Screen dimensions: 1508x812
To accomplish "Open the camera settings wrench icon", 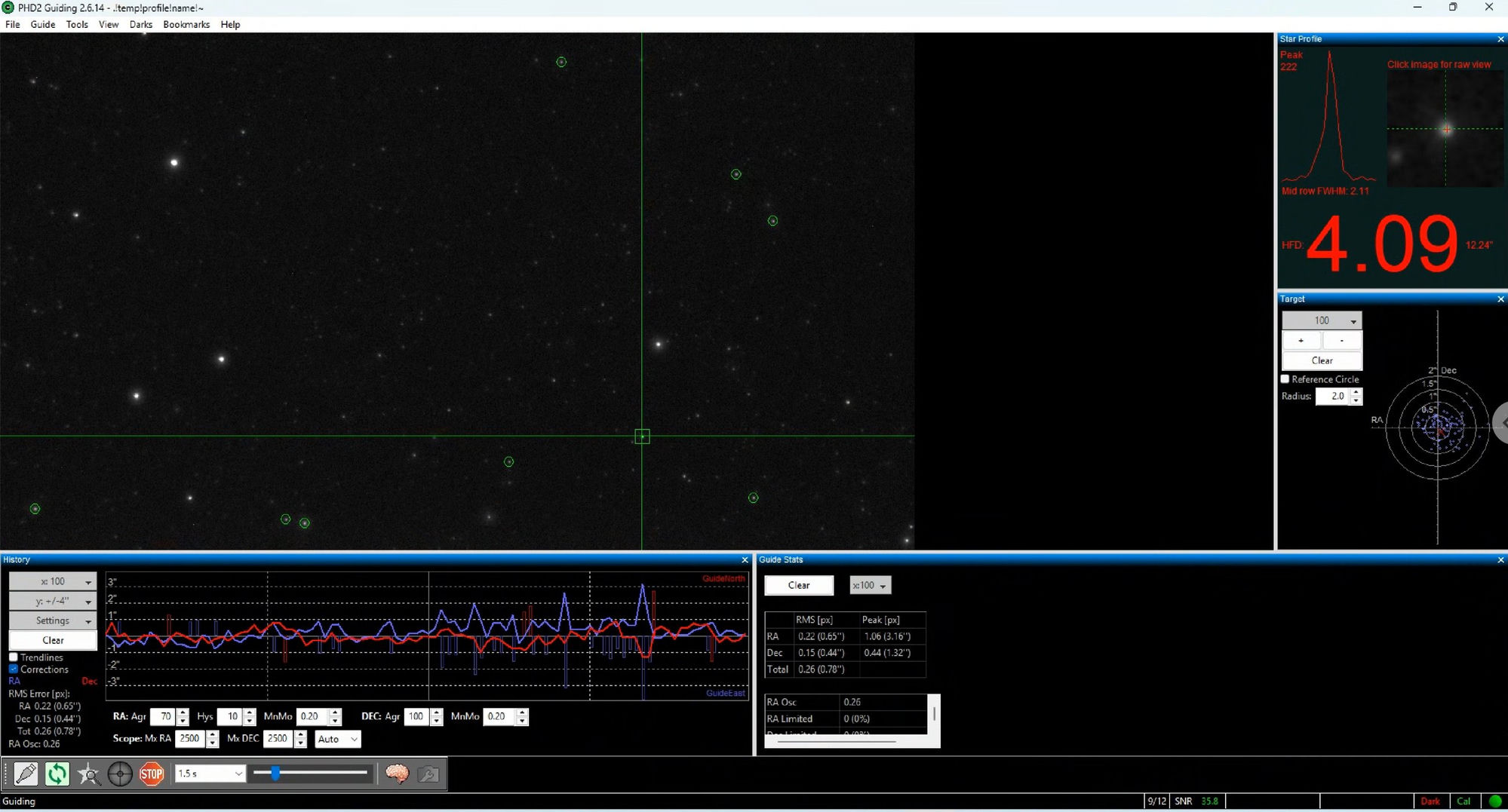I will click(x=428, y=774).
